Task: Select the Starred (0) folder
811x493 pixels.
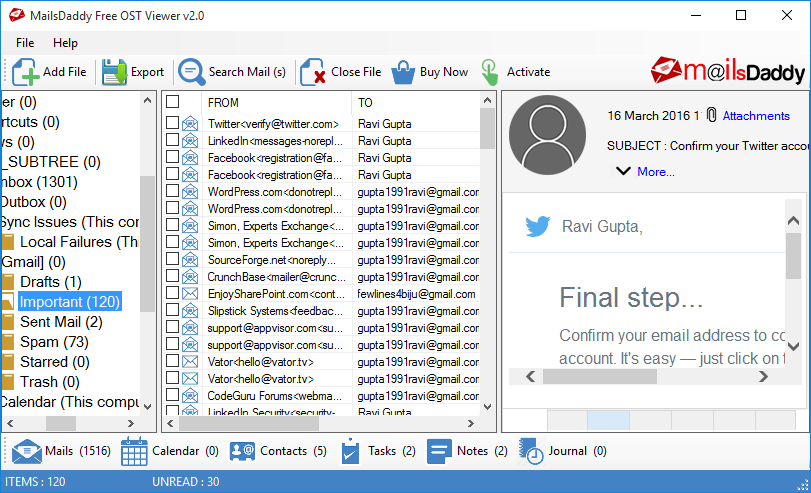Action: tap(55, 362)
